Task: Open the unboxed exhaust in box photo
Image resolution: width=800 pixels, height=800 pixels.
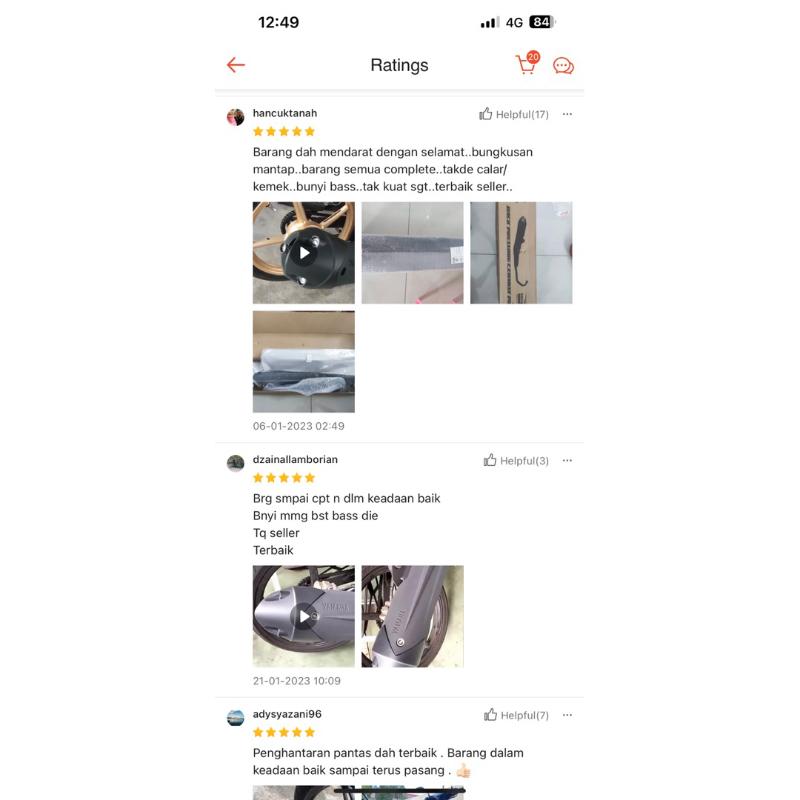Action: 304,362
